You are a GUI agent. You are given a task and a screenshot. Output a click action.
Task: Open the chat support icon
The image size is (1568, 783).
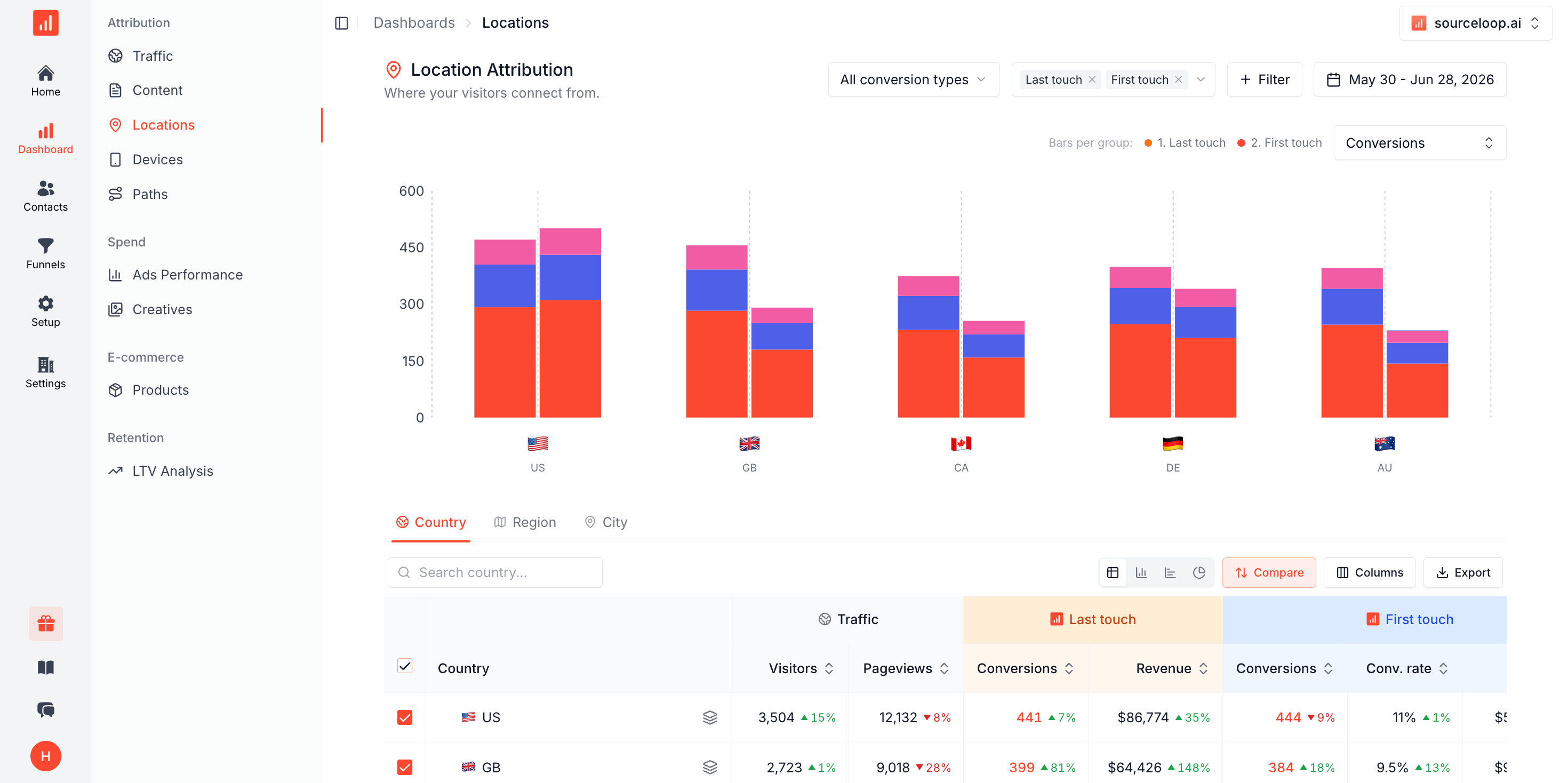pos(46,709)
